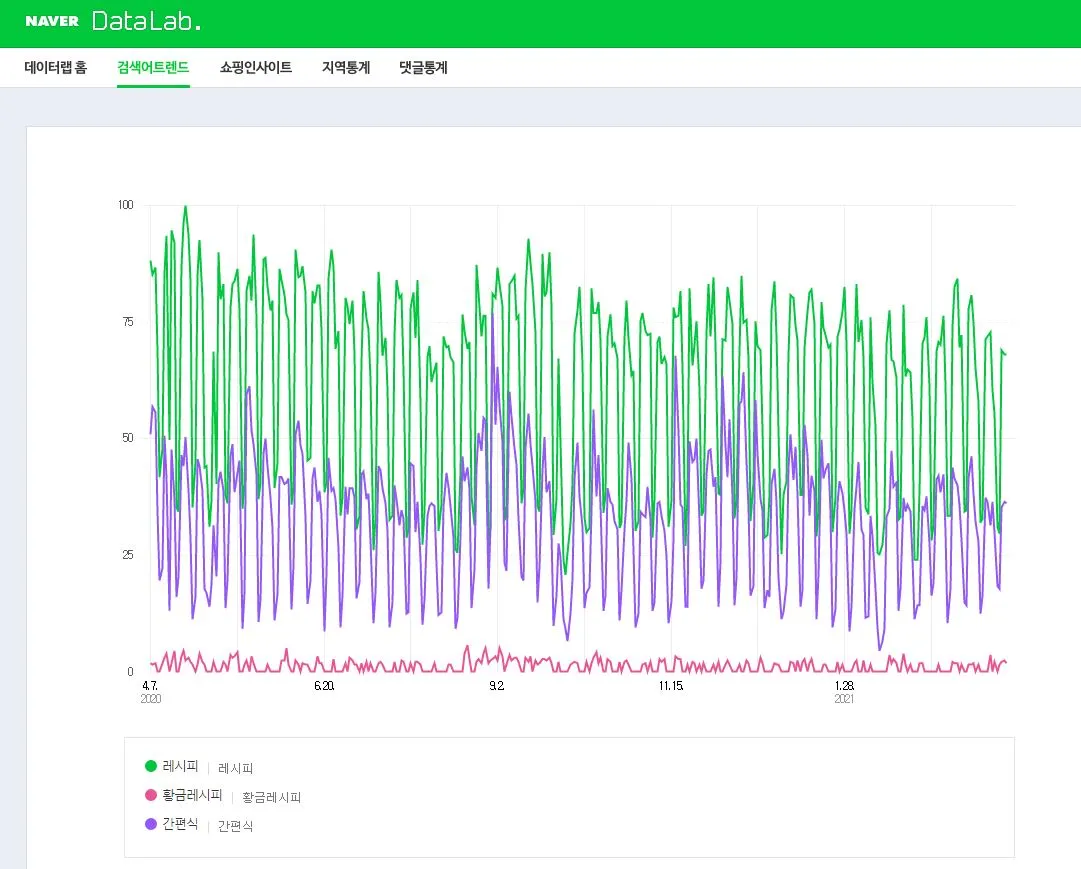Go to 데이터랩 홈 tab

[x=56, y=68]
